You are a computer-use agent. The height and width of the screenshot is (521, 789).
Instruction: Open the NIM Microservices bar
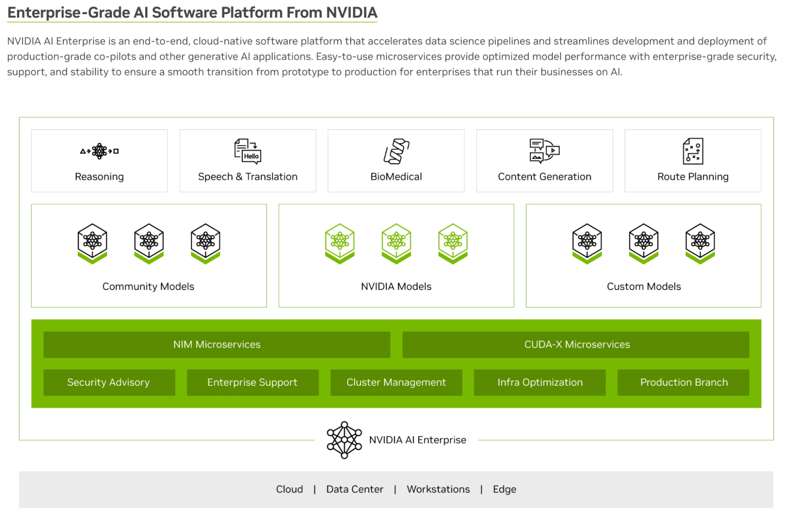click(x=217, y=345)
